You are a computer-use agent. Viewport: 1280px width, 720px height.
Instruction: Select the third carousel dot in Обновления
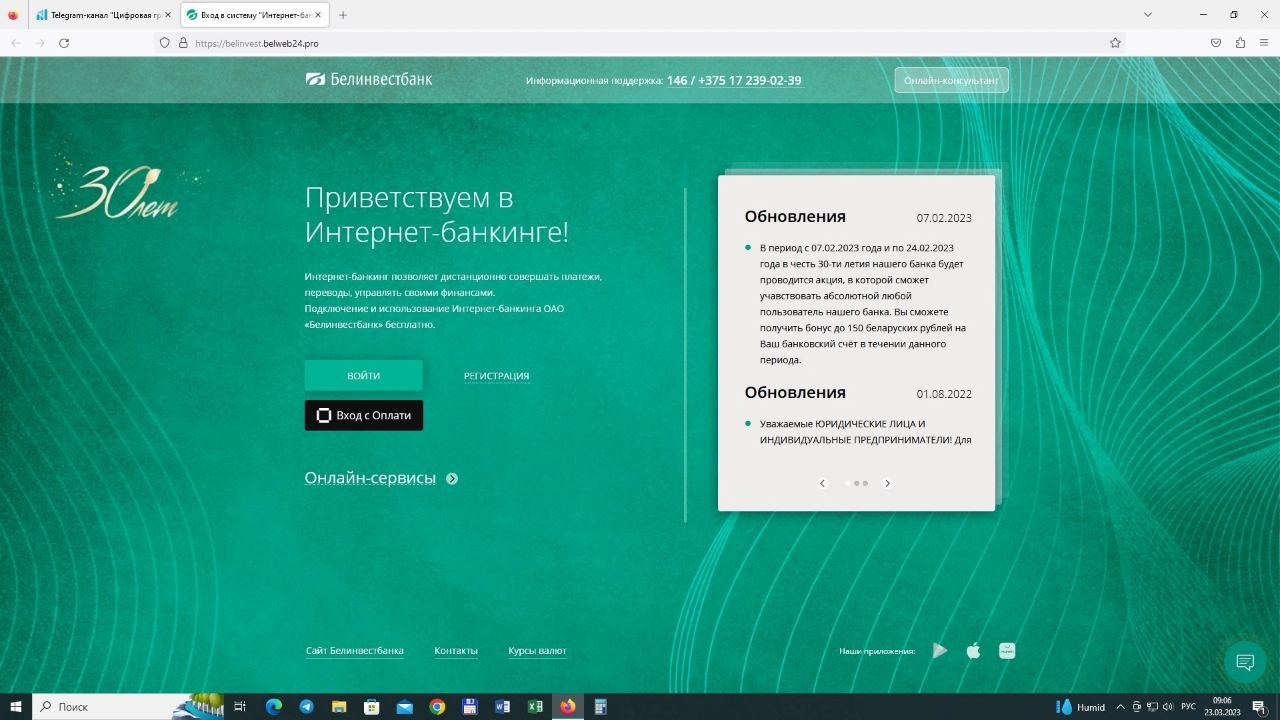(x=865, y=483)
